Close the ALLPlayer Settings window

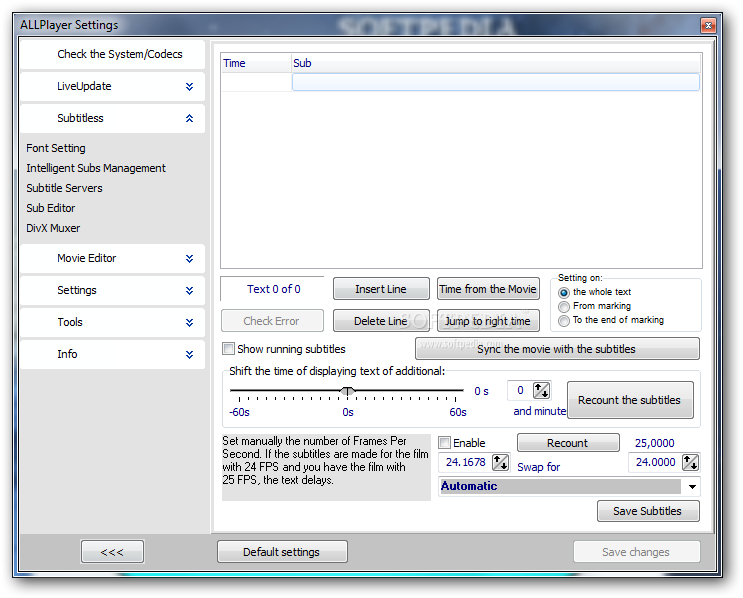(x=708, y=25)
